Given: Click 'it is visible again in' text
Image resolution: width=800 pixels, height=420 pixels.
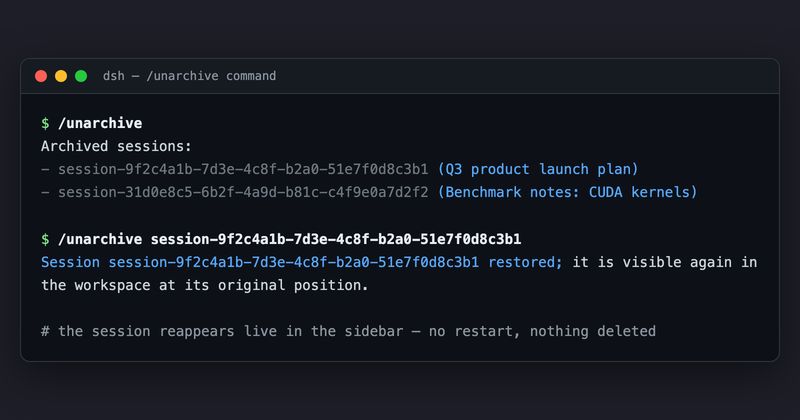Looking at the screenshot, I should (665, 262).
